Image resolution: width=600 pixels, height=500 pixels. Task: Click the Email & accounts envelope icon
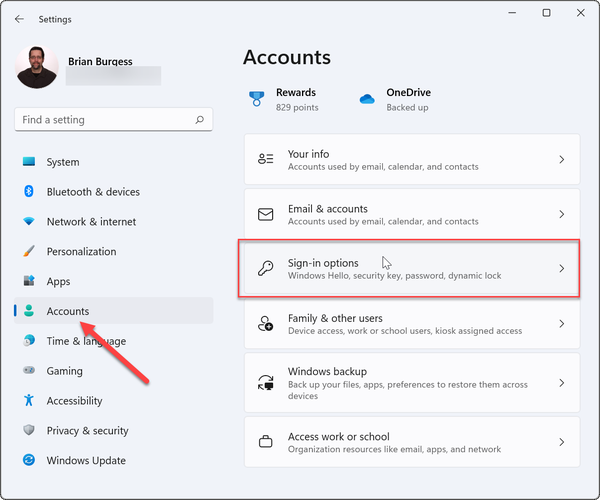coord(266,214)
